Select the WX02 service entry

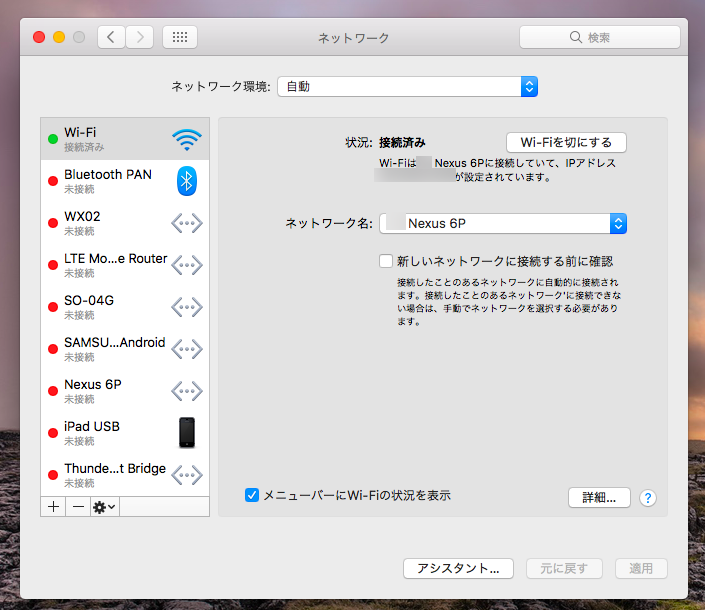pos(110,223)
